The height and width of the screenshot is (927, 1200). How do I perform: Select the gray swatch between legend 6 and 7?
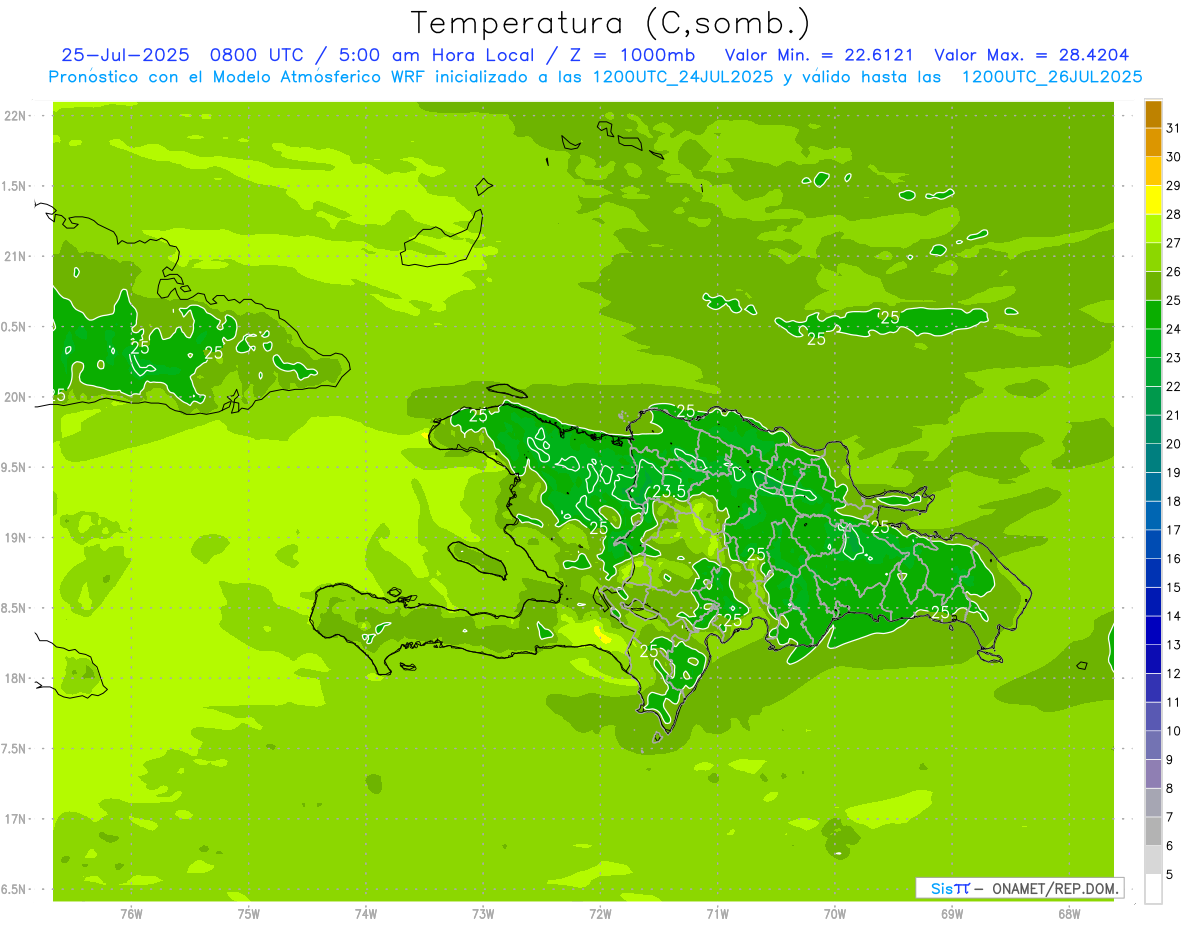[x=1153, y=831]
